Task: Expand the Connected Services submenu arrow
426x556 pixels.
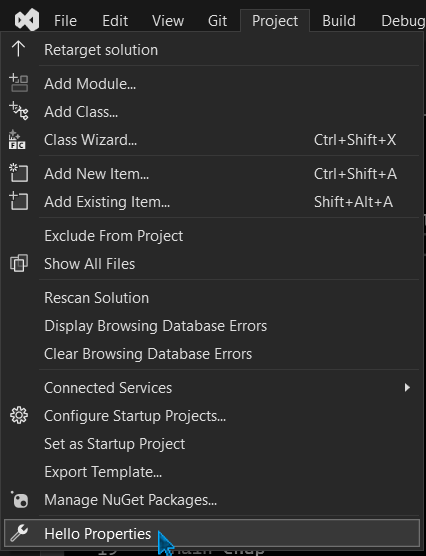Action: point(407,387)
